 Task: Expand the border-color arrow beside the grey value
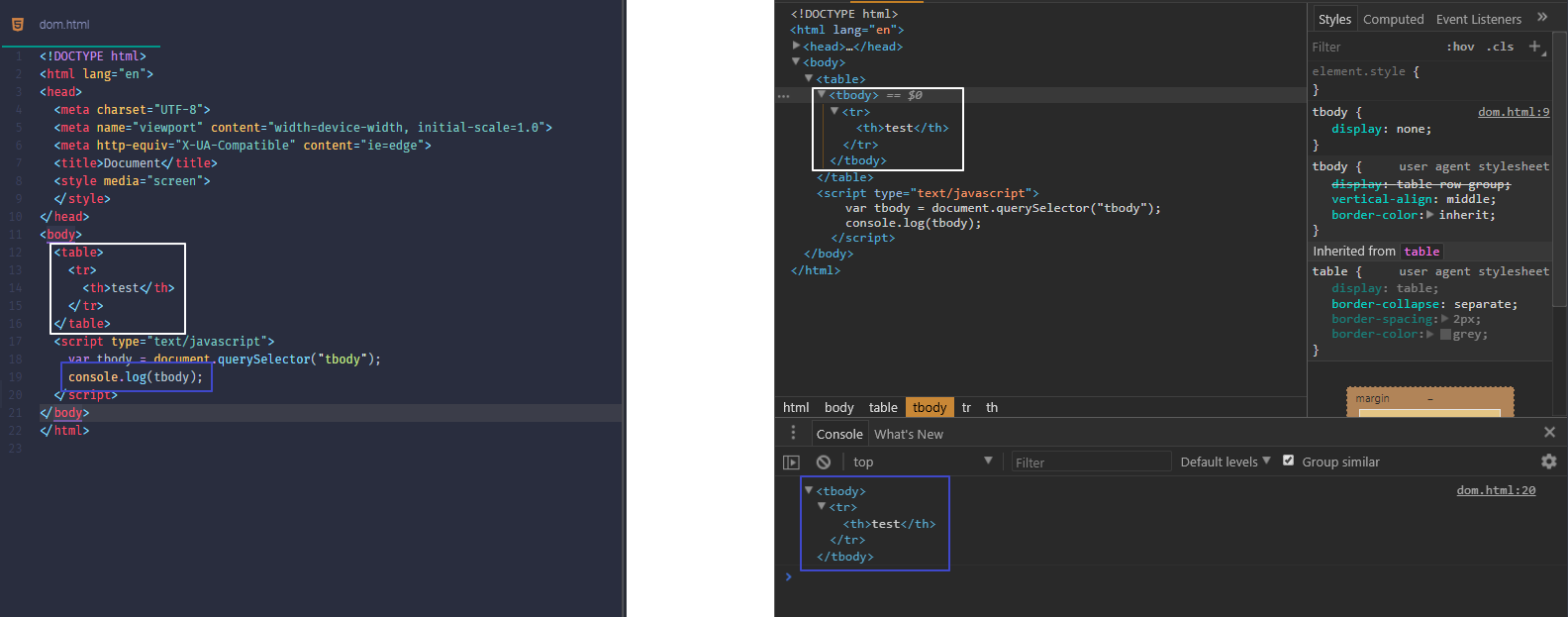click(x=1429, y=334)
